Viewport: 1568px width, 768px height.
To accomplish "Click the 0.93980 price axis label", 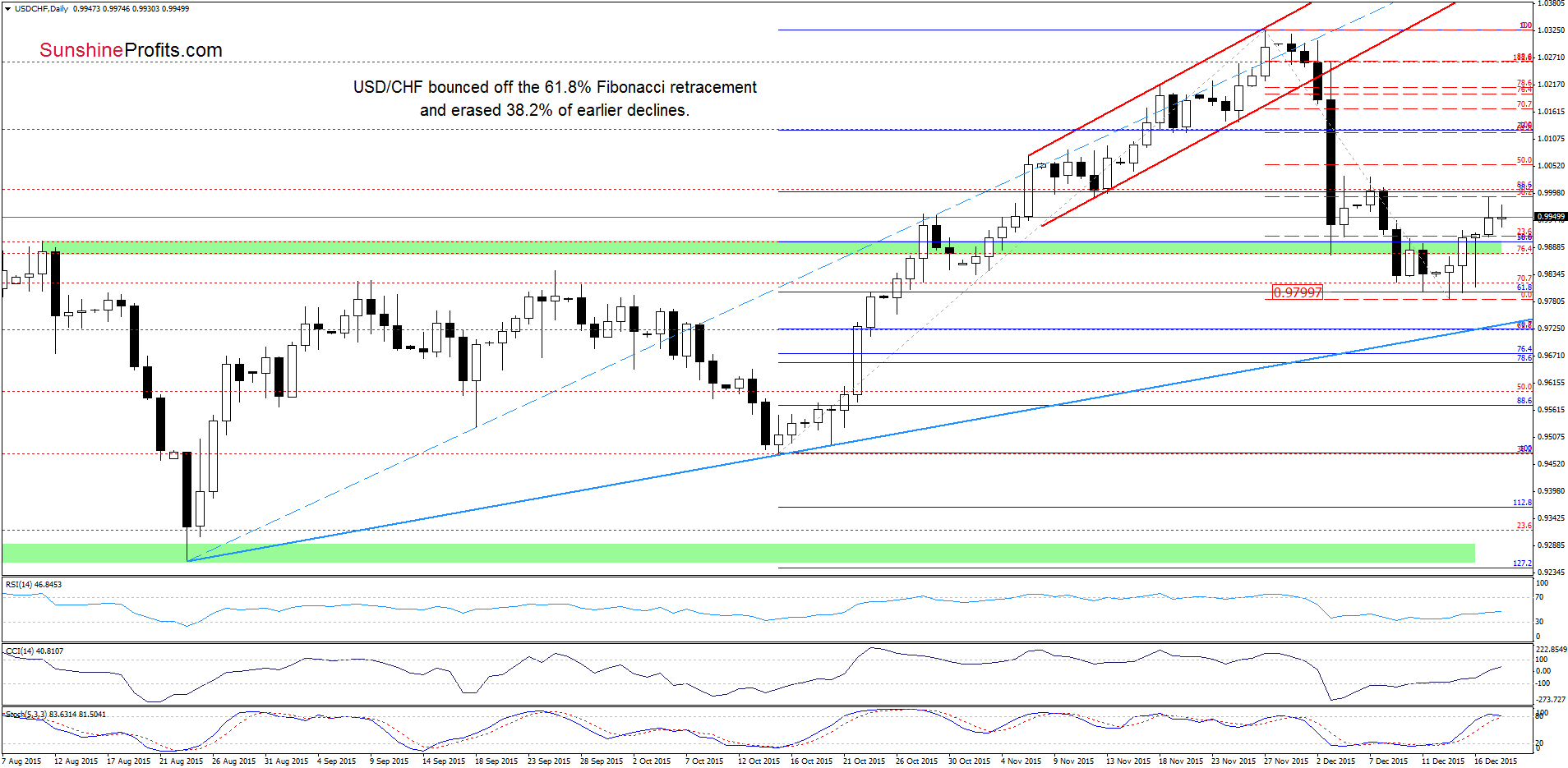I will tap(1551, 490).
